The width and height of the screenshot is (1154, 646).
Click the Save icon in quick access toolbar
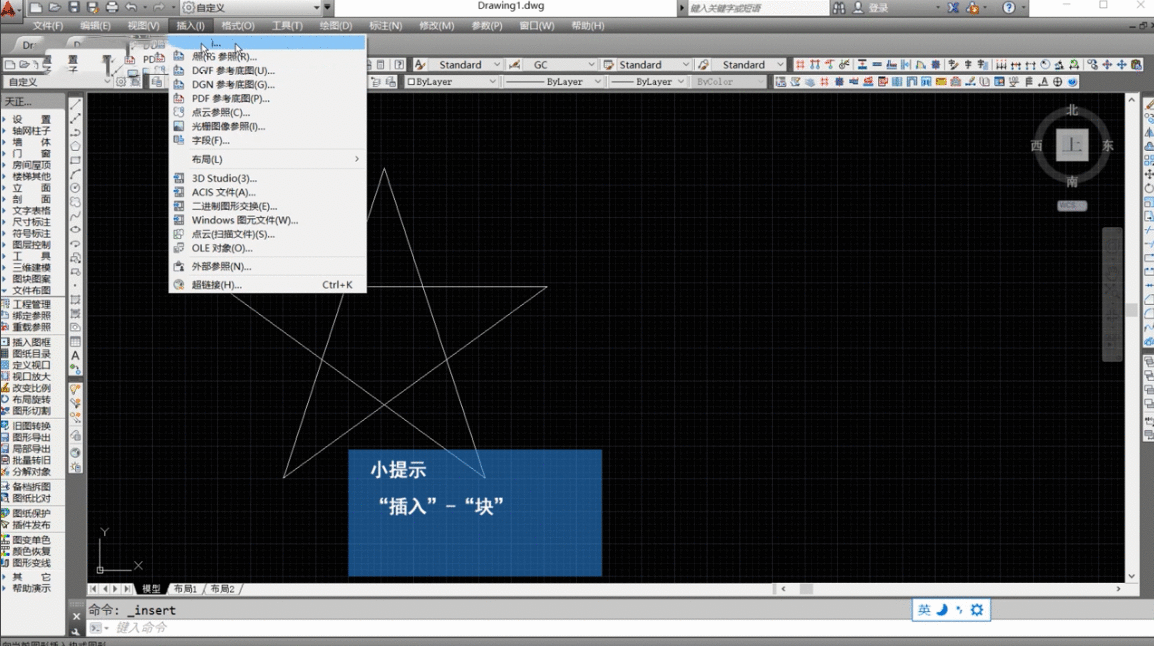coord(75,8)
